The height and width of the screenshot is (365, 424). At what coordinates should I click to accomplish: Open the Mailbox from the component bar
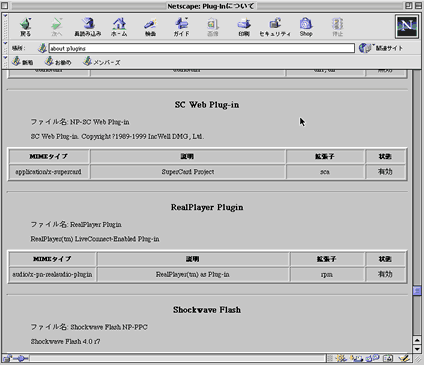click(x=356, y=358)
